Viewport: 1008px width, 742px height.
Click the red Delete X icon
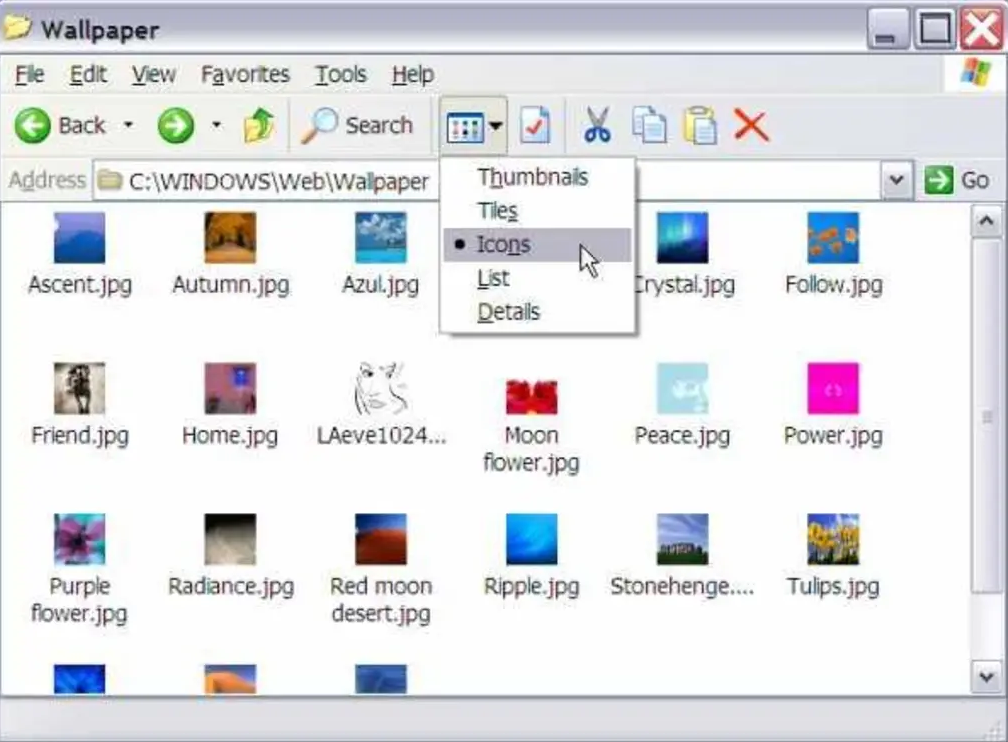[x=750, y=126]
